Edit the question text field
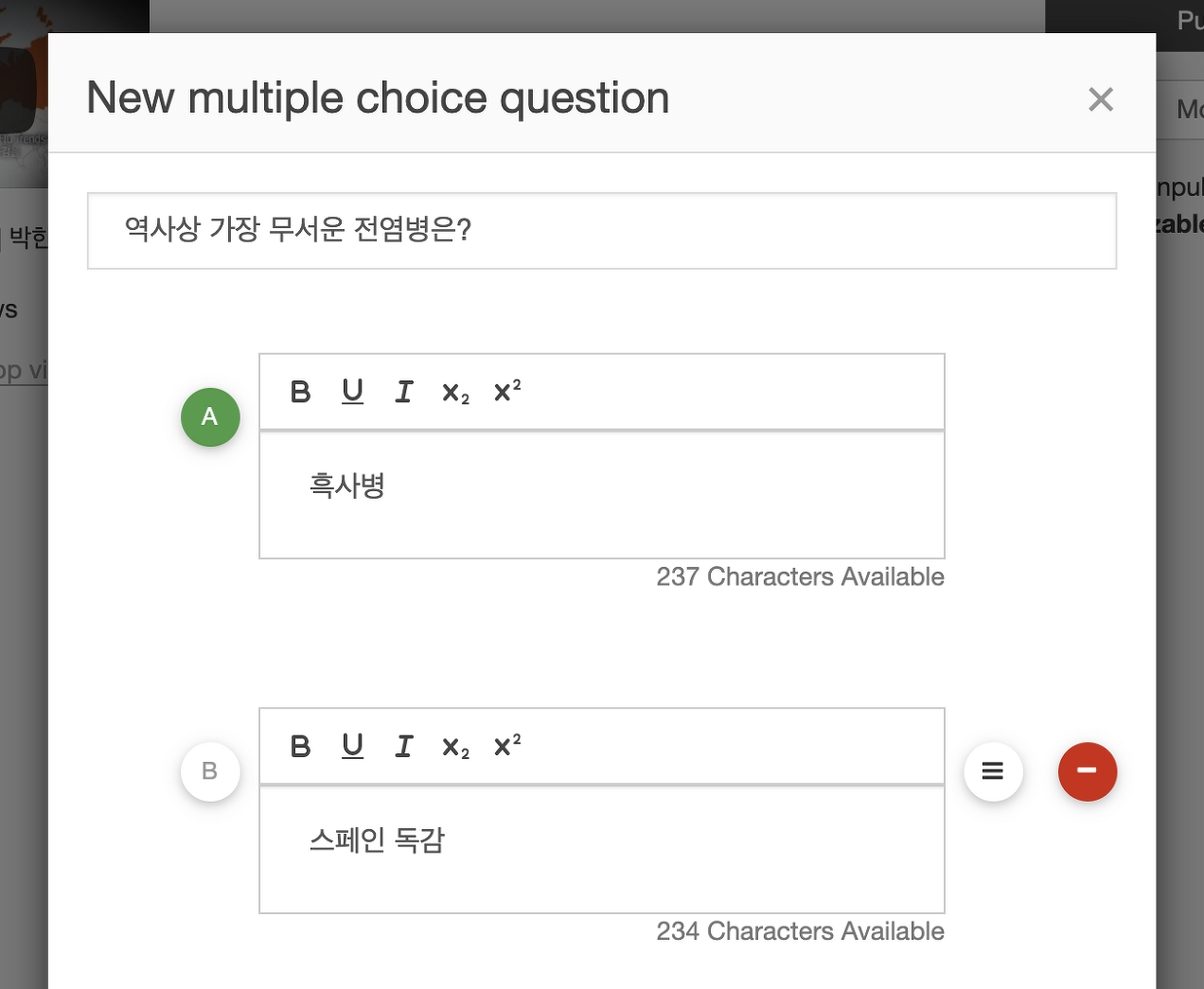The image size is (1204, 989). point(602,231)
